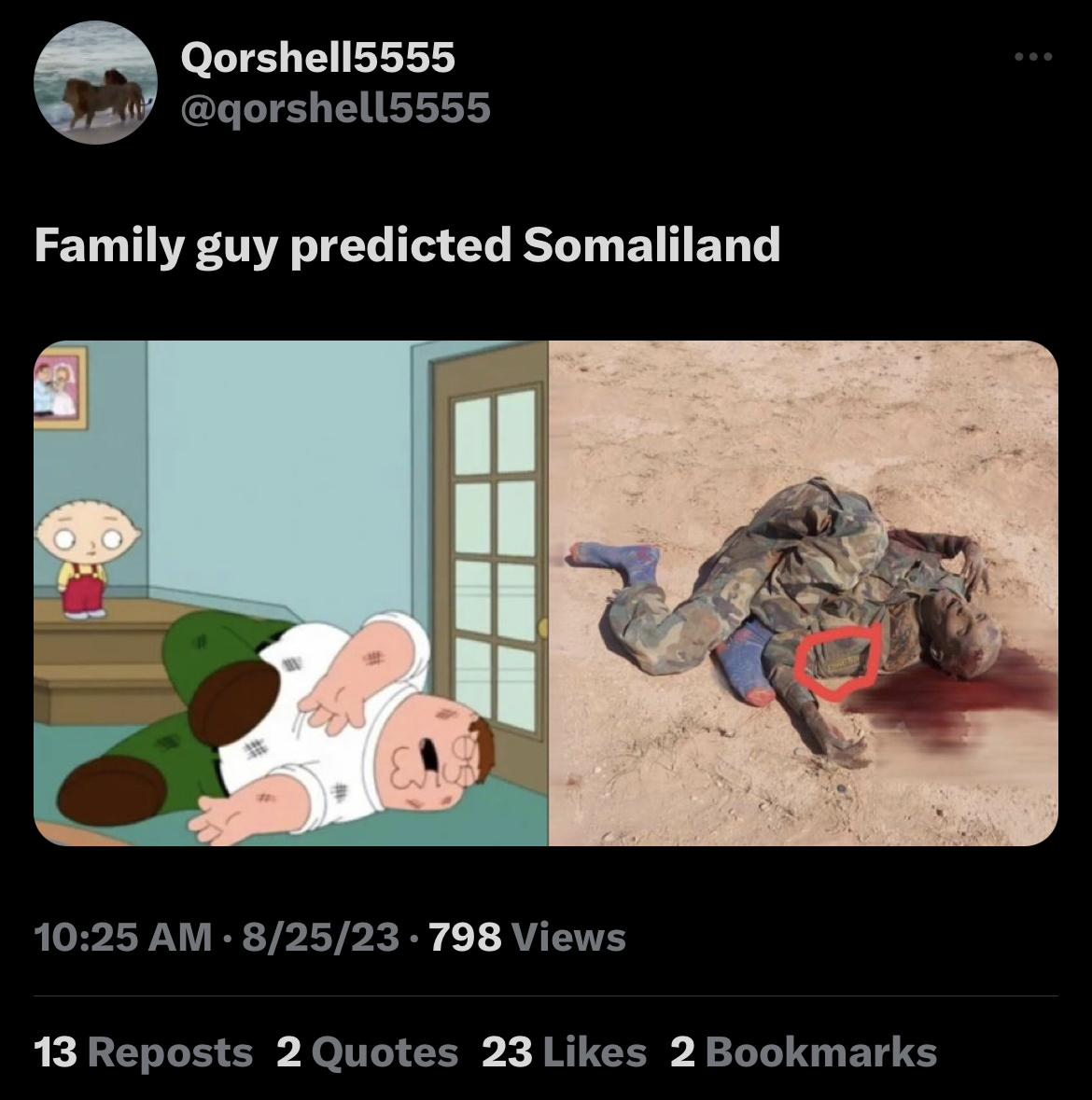Open the three-dot more options menu

coord(1033,57)
